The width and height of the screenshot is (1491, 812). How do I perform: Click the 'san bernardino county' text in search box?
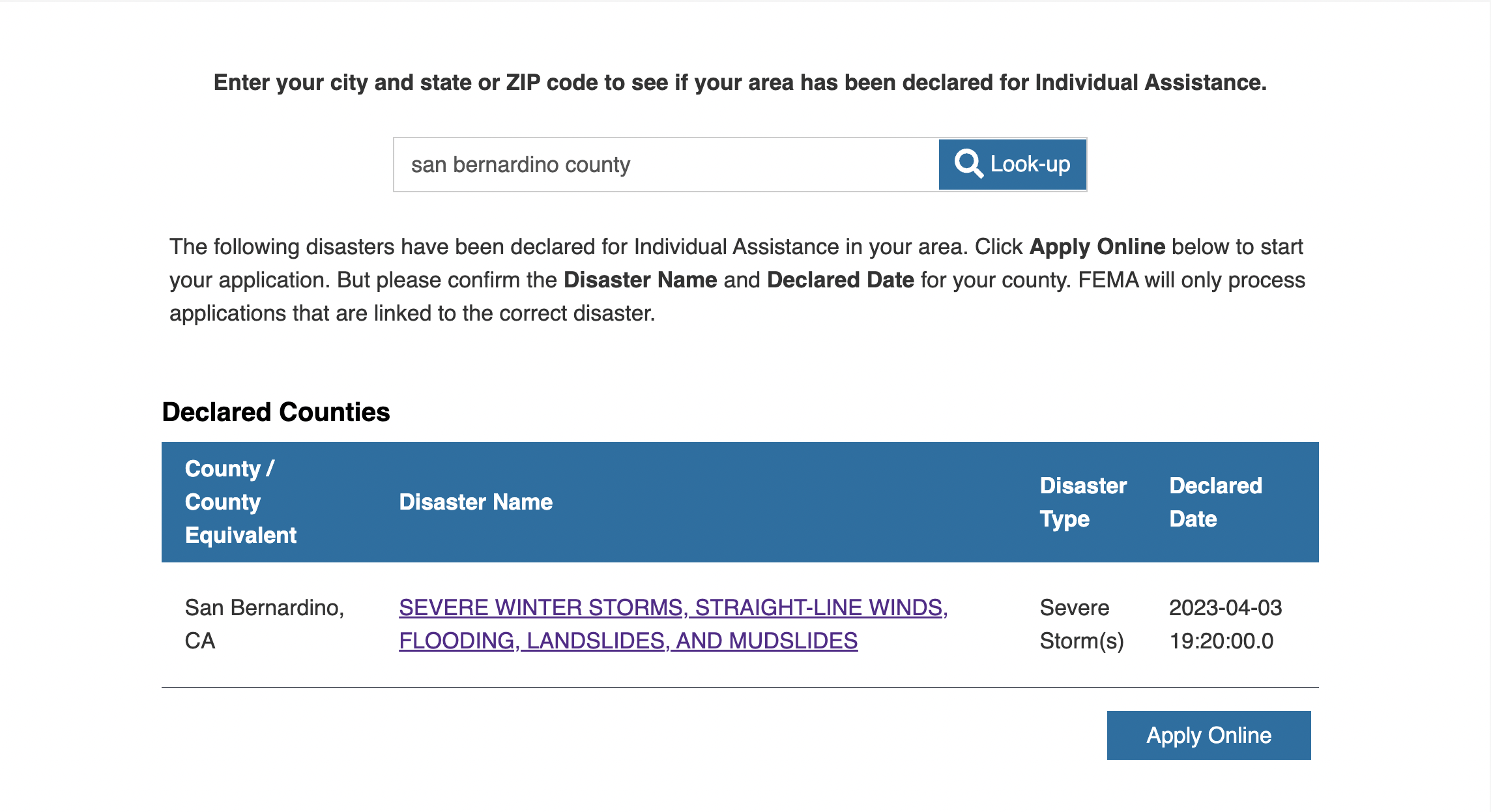[521, 165]
